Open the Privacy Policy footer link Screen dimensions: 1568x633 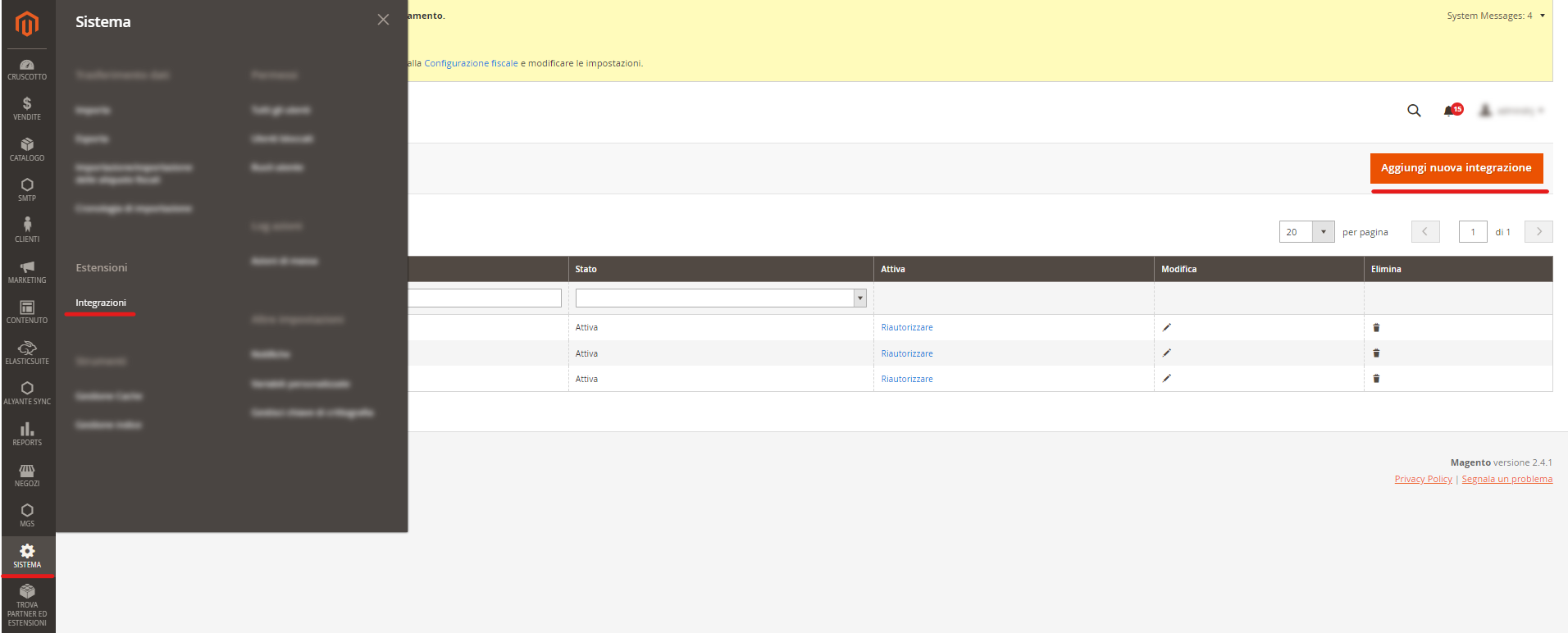[1423, 479]
